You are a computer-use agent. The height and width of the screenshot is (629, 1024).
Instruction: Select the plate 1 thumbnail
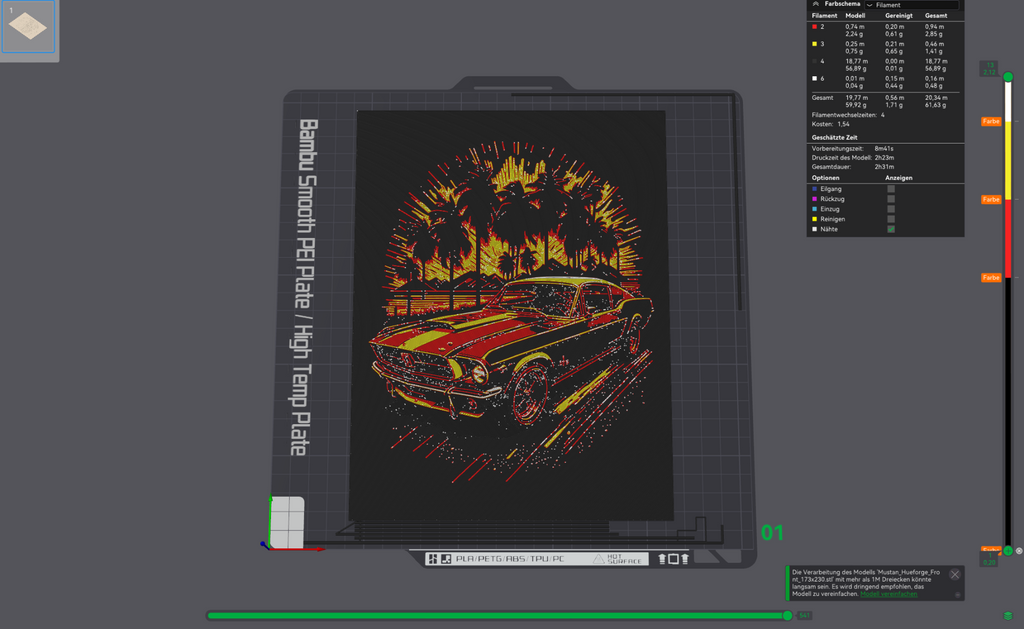pyautogui.click(x=28, y=27)
